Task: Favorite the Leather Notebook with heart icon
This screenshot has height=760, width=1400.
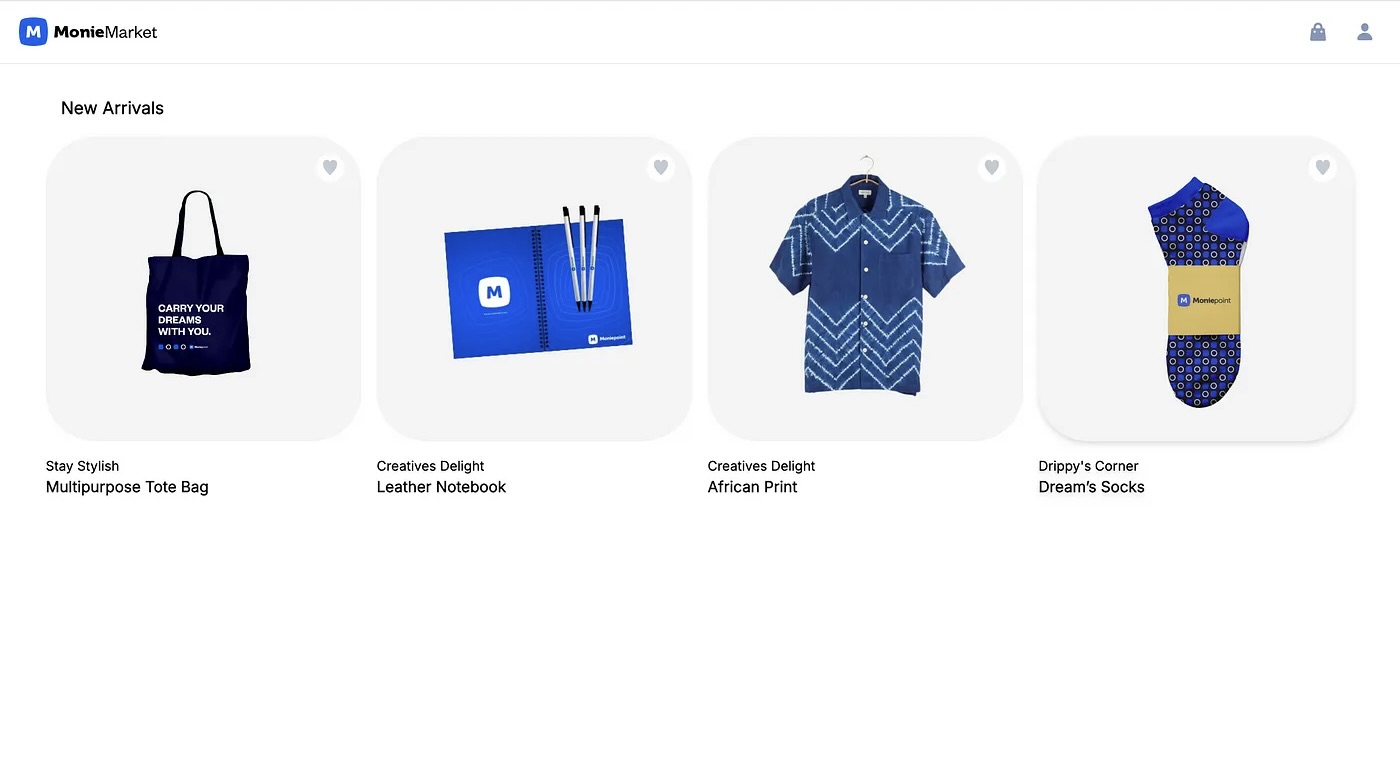Action: tap(661, 167)
